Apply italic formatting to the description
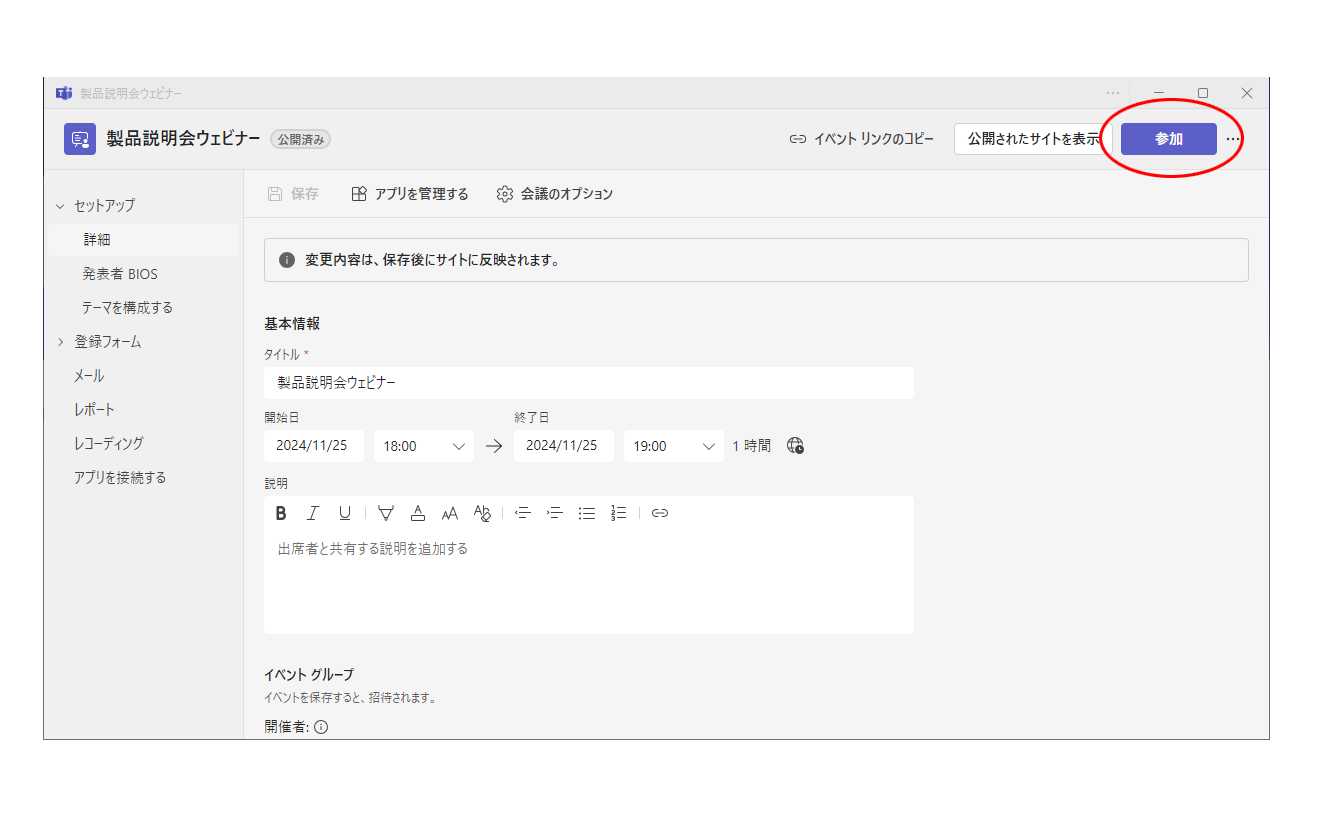Viewport: 1330px width, 833px height. click(x=312, y=513)
